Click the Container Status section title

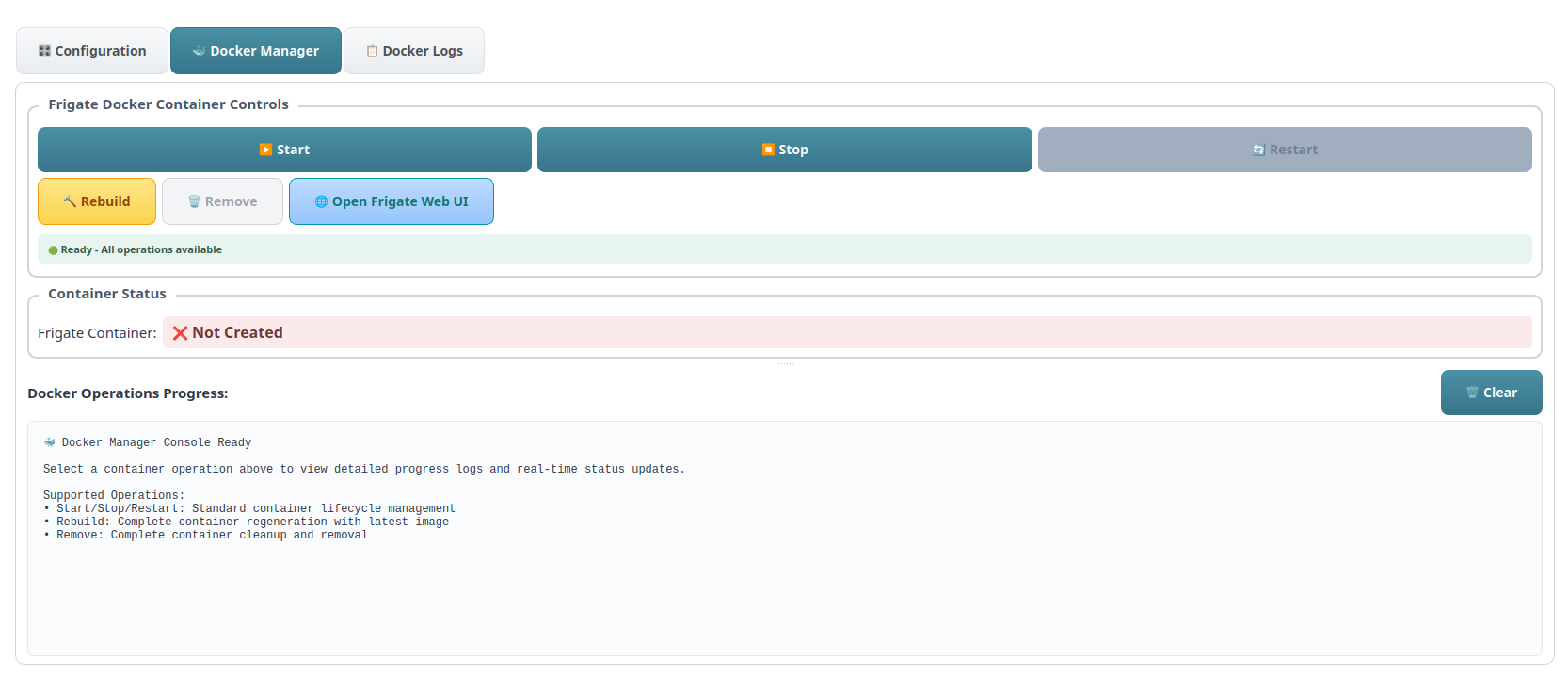pos(107,294)
